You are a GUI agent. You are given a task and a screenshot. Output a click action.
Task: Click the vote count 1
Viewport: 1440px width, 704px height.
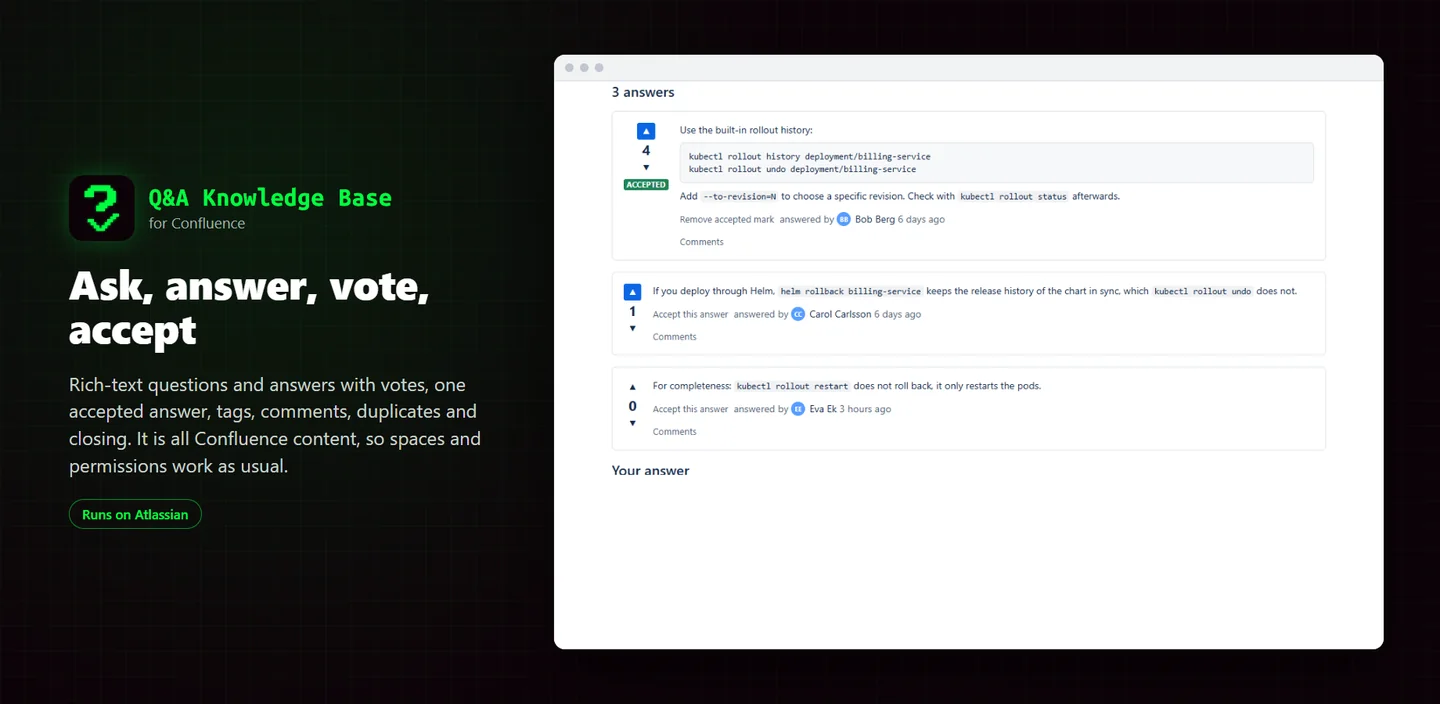click(632, 311)
